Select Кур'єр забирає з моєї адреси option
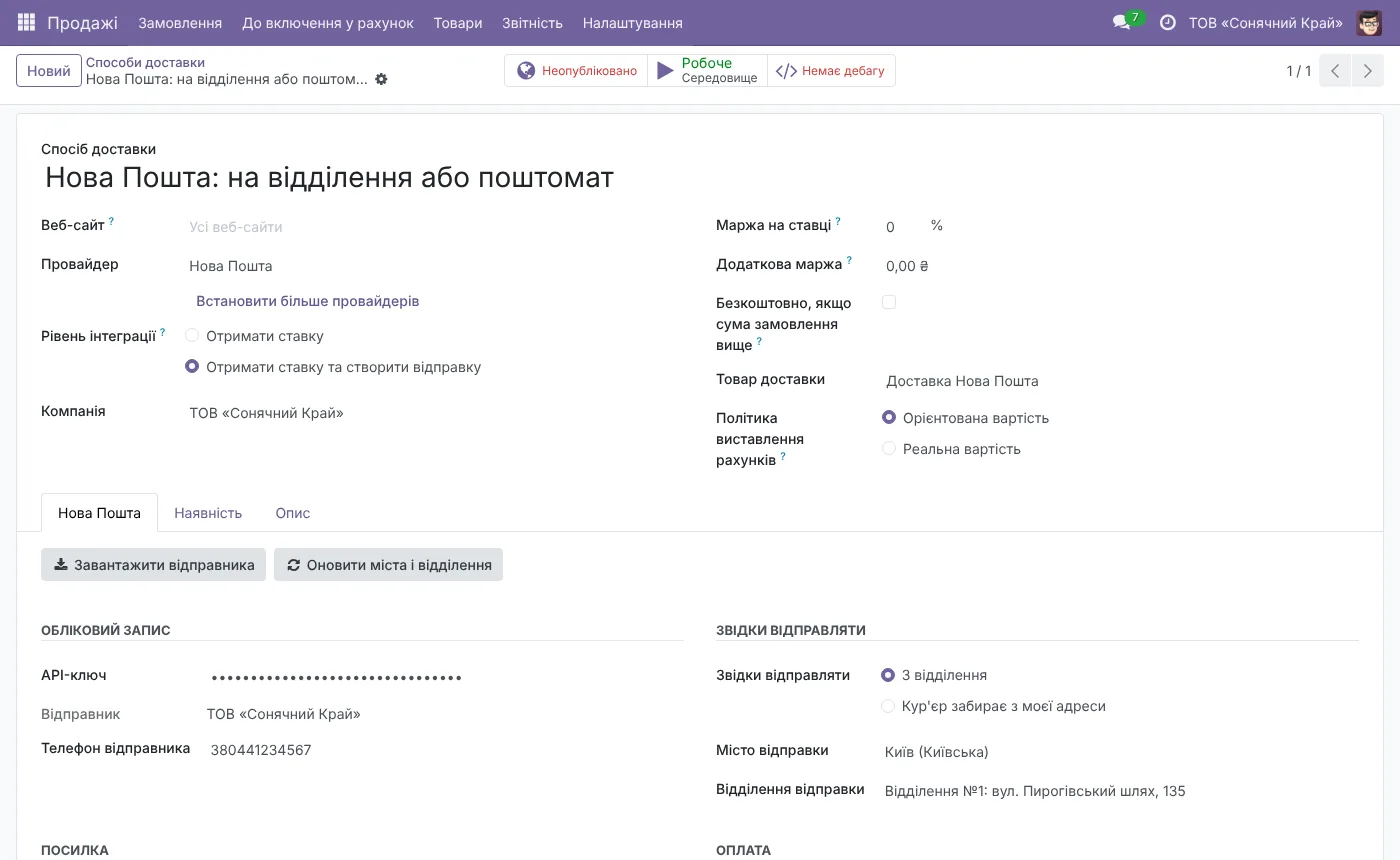The width and height of the screenshot is (1400, 860). 888,706
